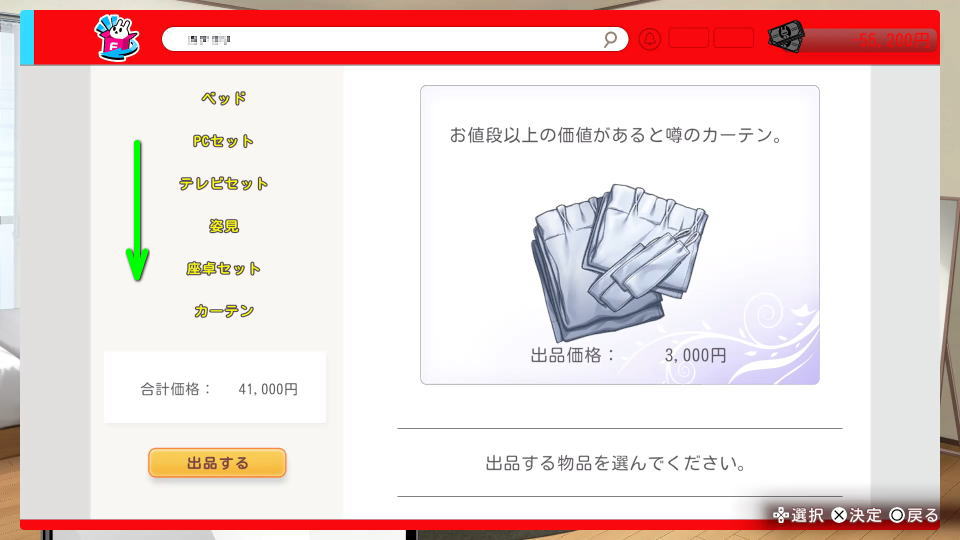The width and height of the screenshot is (960, 540).
Task: Select PCセット from the item list
Action: pos(223,141)
